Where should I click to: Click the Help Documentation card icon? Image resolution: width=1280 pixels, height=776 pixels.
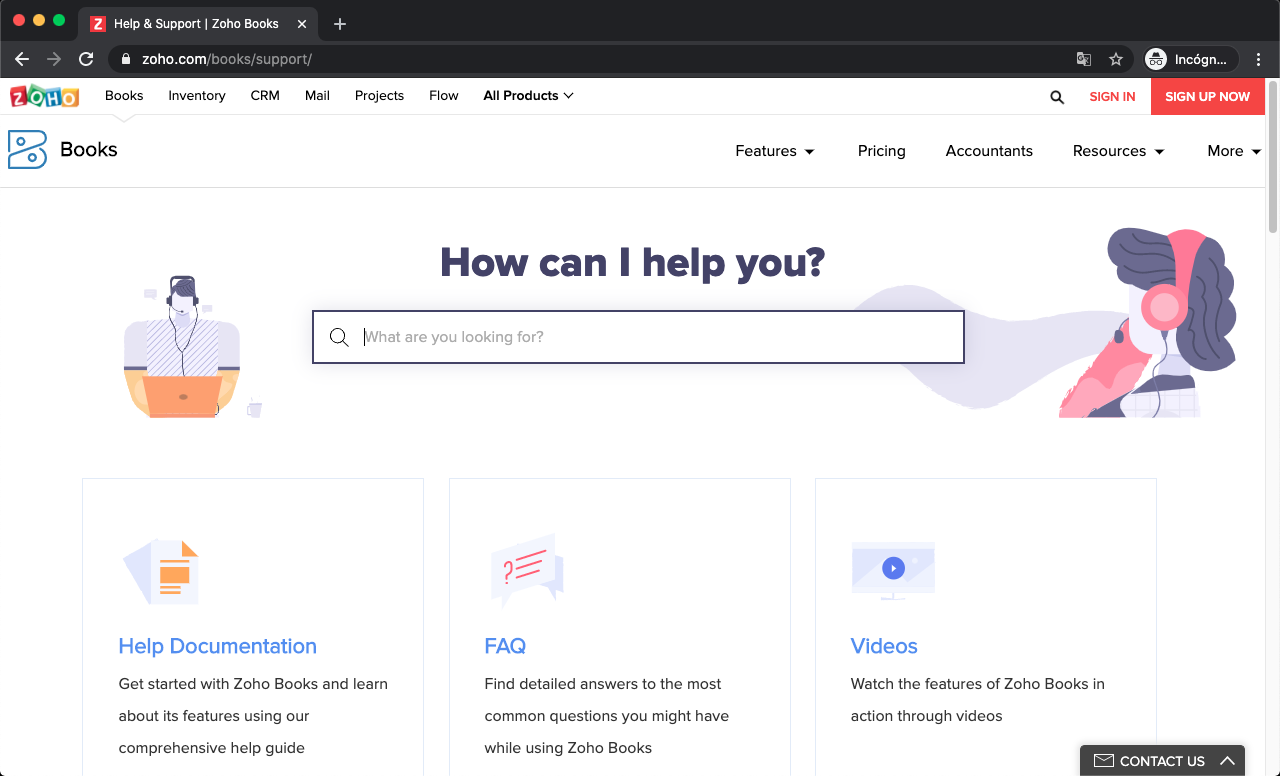point(161,572)
